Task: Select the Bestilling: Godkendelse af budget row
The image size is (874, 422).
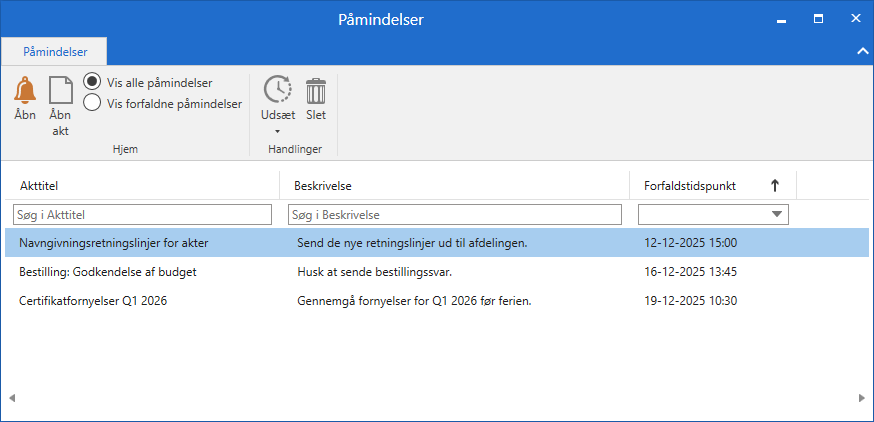Action: [437, 272]
